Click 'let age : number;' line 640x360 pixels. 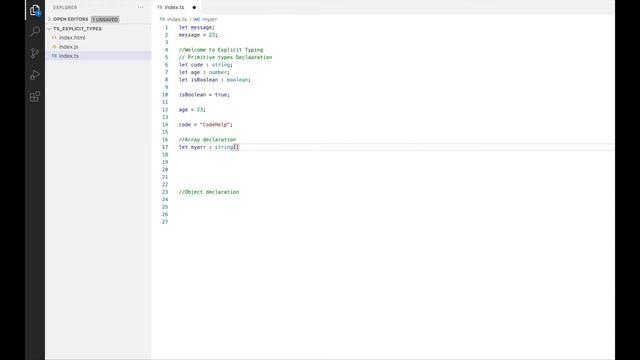click(204, 72)
